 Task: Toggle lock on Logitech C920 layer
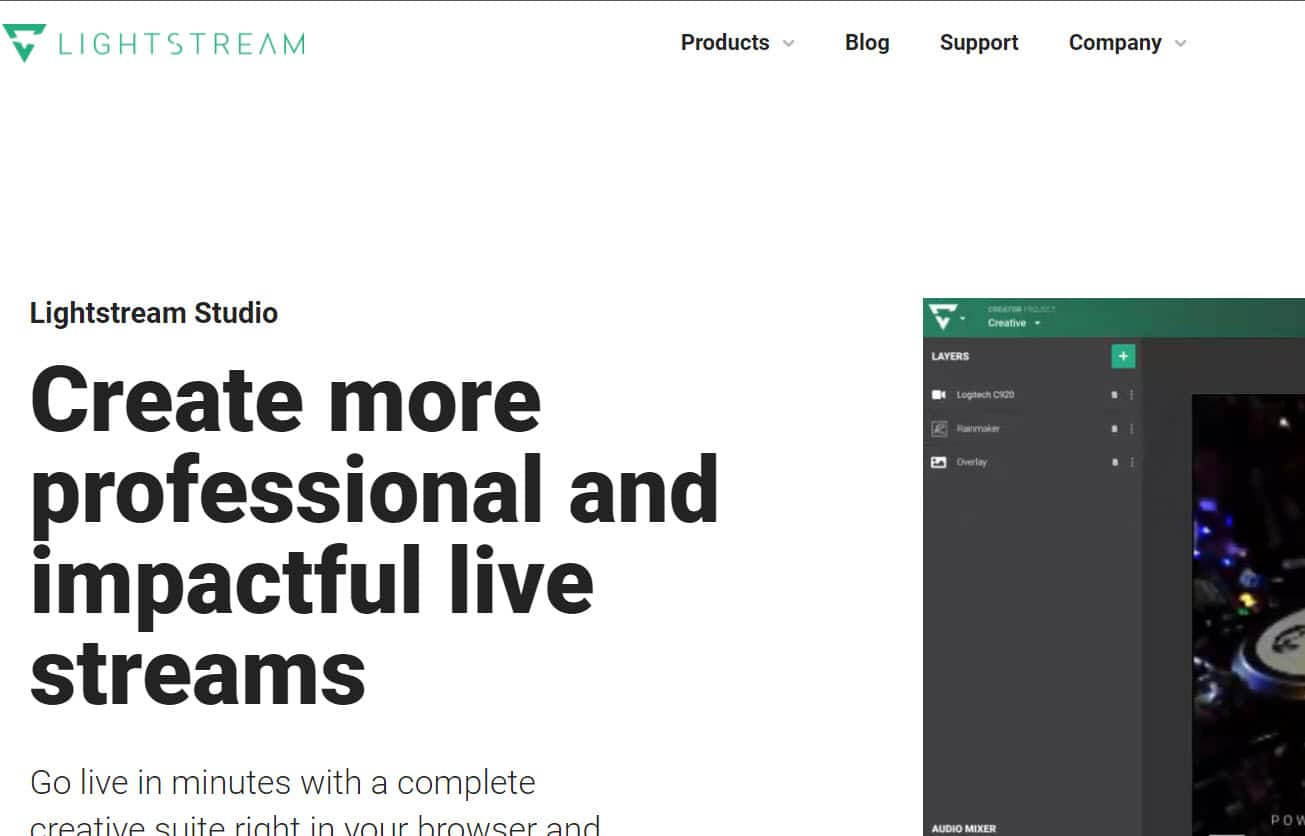1115,395
